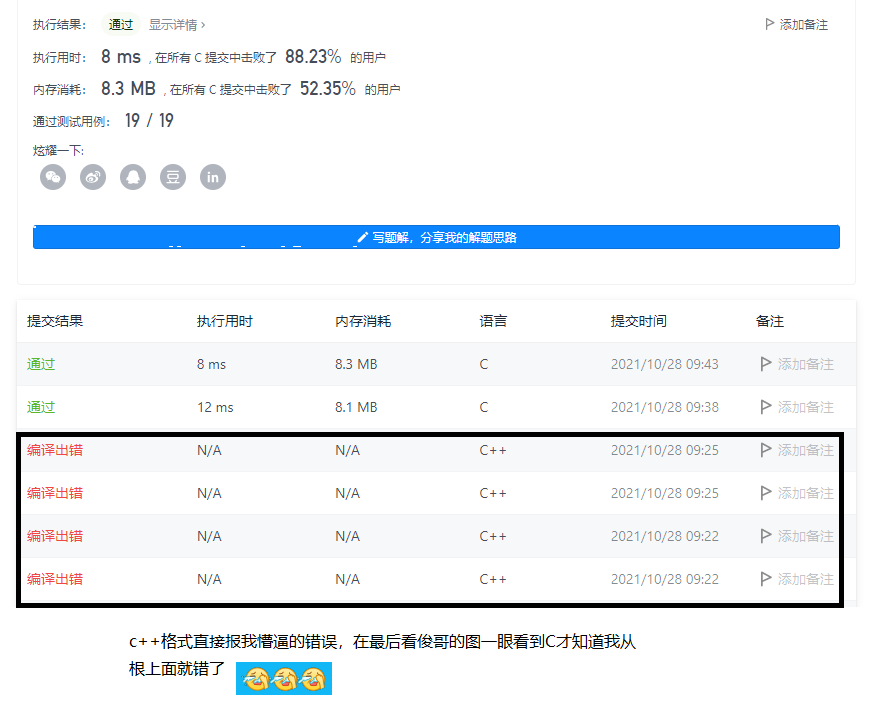Click the 2021/10/28 09:43 timestamp

[x=664, y=364]
